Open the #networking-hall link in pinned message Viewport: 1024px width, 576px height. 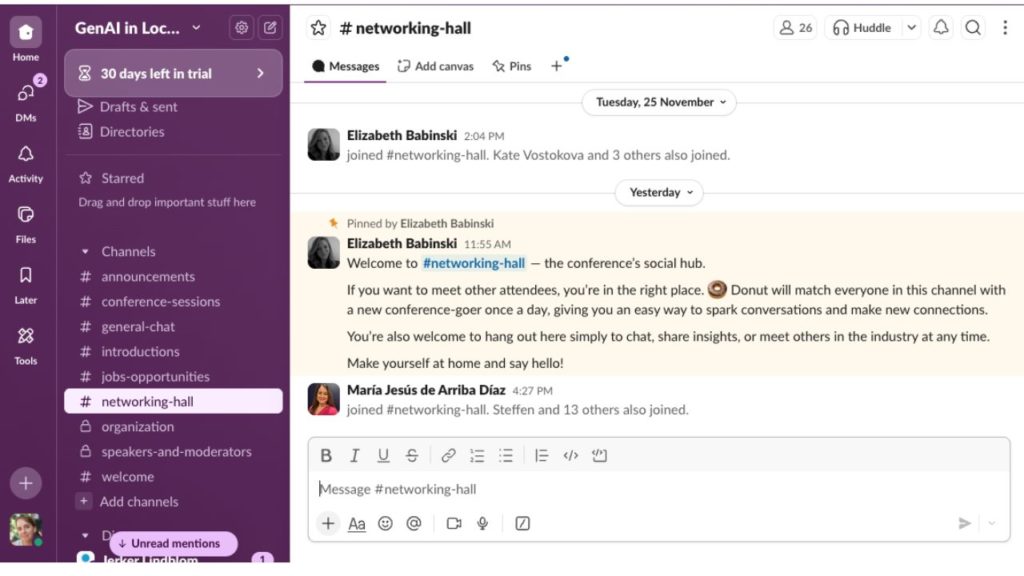point(473,263)
